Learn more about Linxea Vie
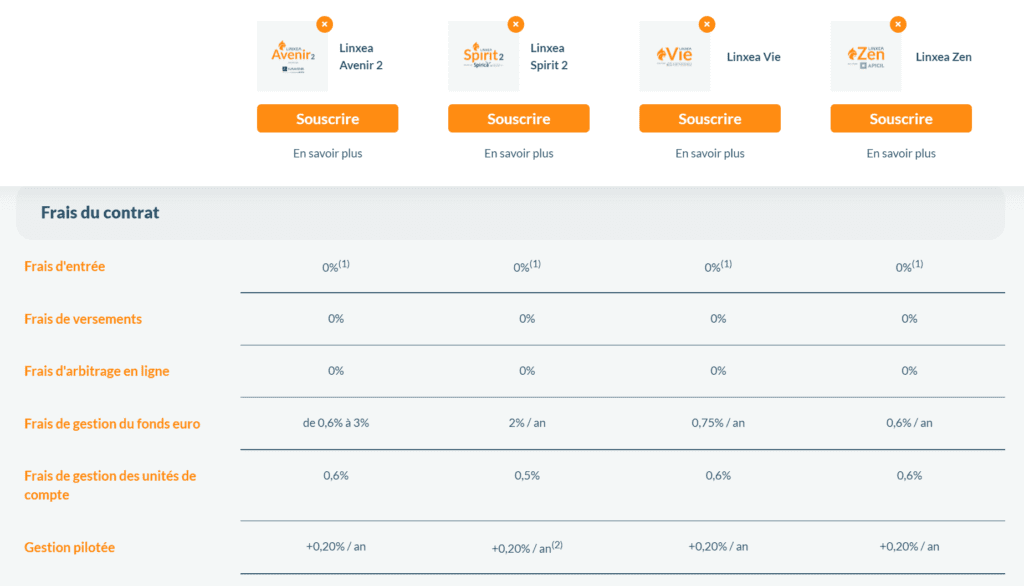The image size is (1024, 586). 710,154
